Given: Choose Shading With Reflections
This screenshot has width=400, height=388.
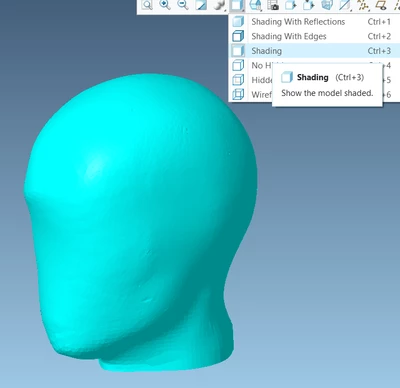Looking at the screenshot, I should click(315, 22).
